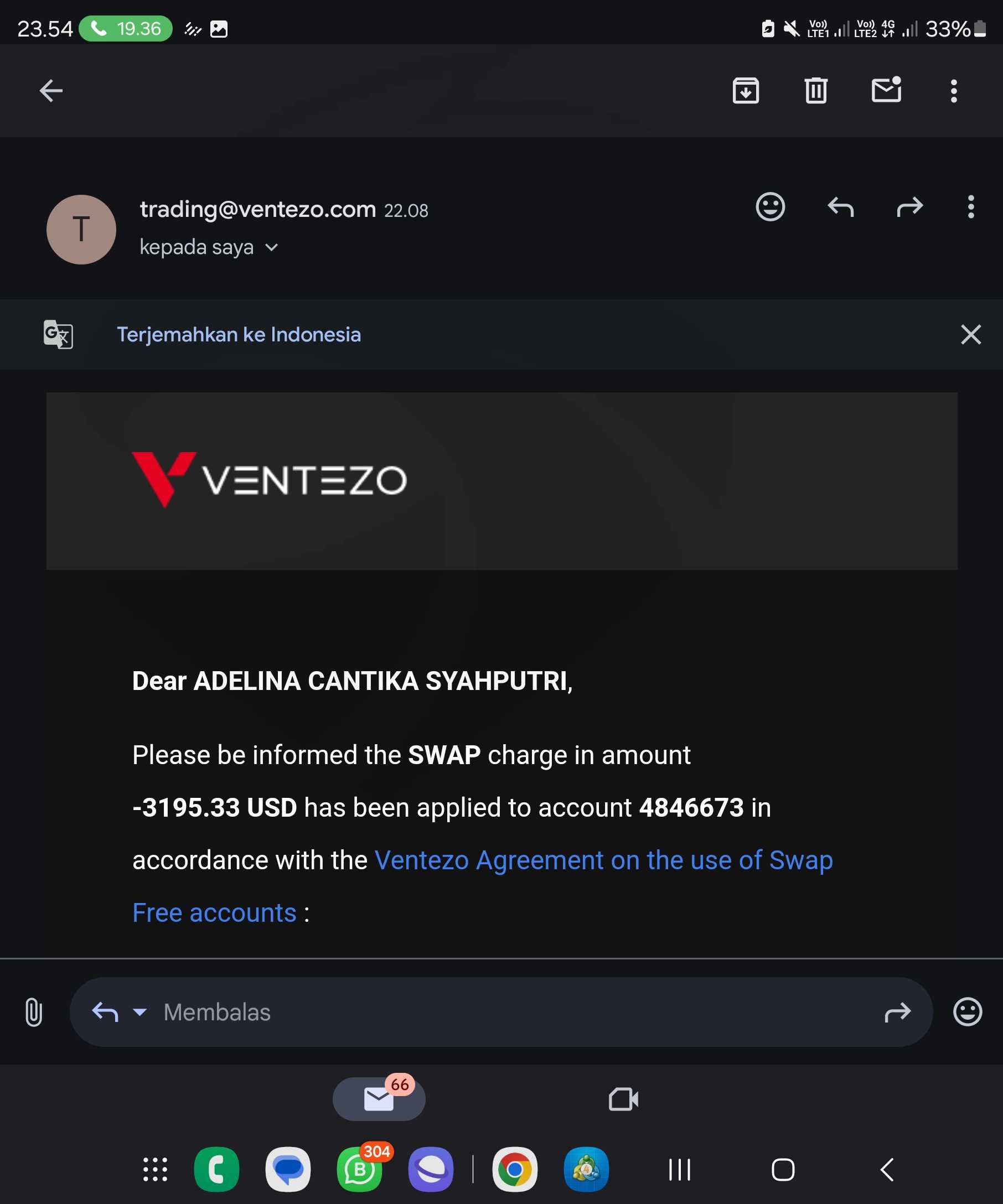The image size is (1003, 1204).
Task: Delete the email with trash icon
Action: [x=815, y=91]
